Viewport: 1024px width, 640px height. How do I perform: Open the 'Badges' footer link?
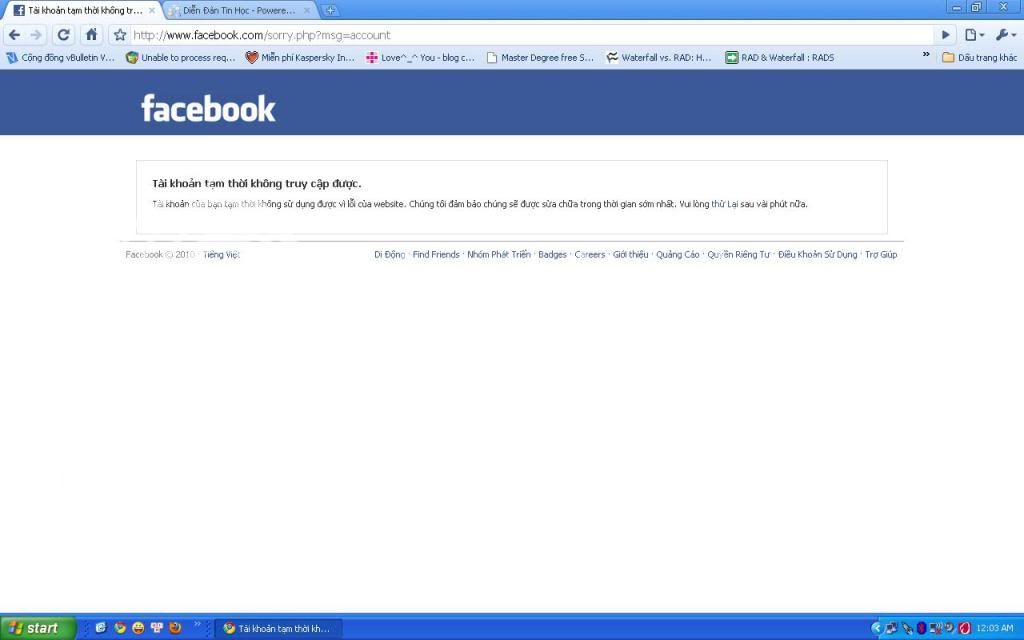[552, 255]
